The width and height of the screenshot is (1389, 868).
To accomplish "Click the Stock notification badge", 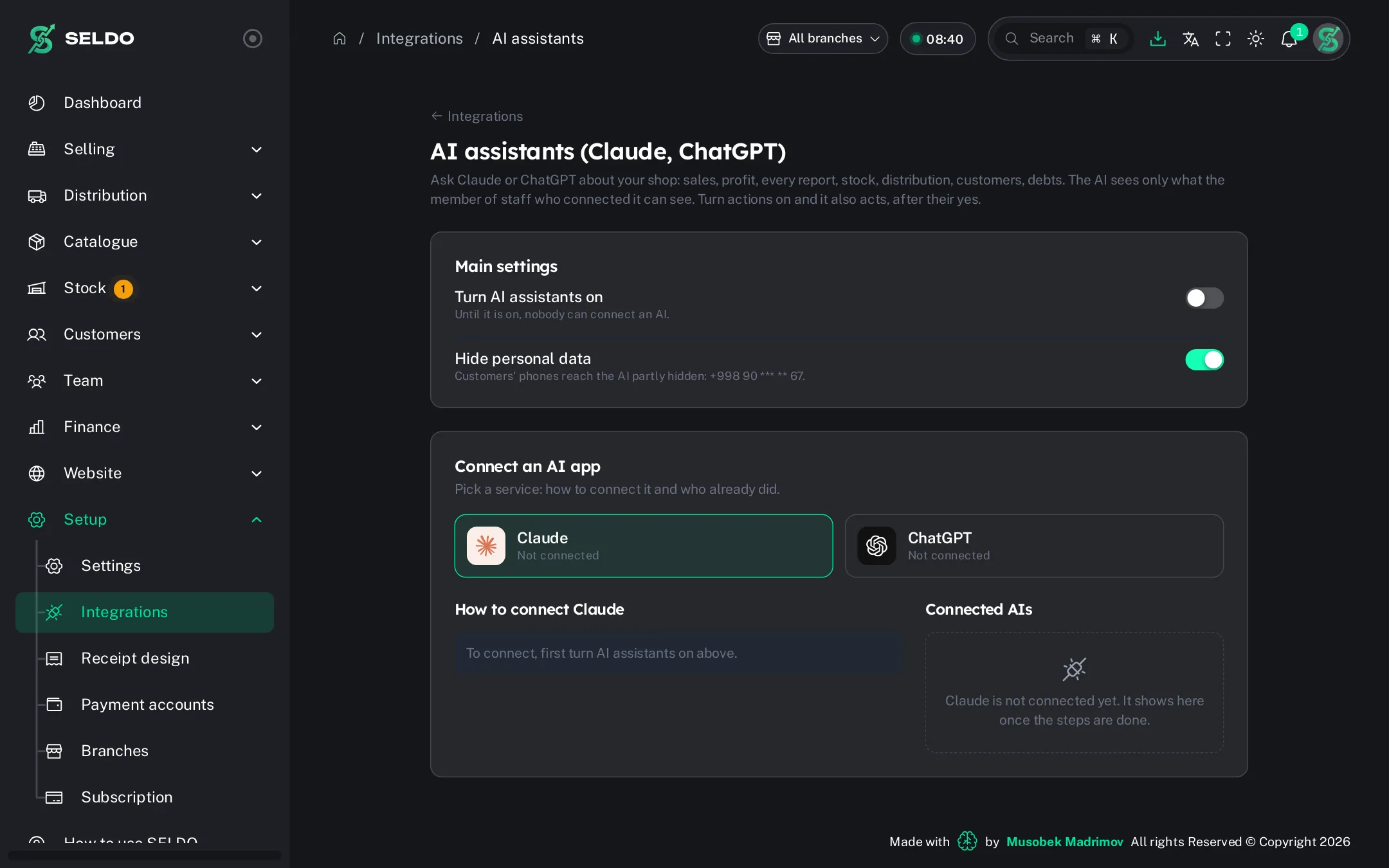I will [x=123, y=289].
